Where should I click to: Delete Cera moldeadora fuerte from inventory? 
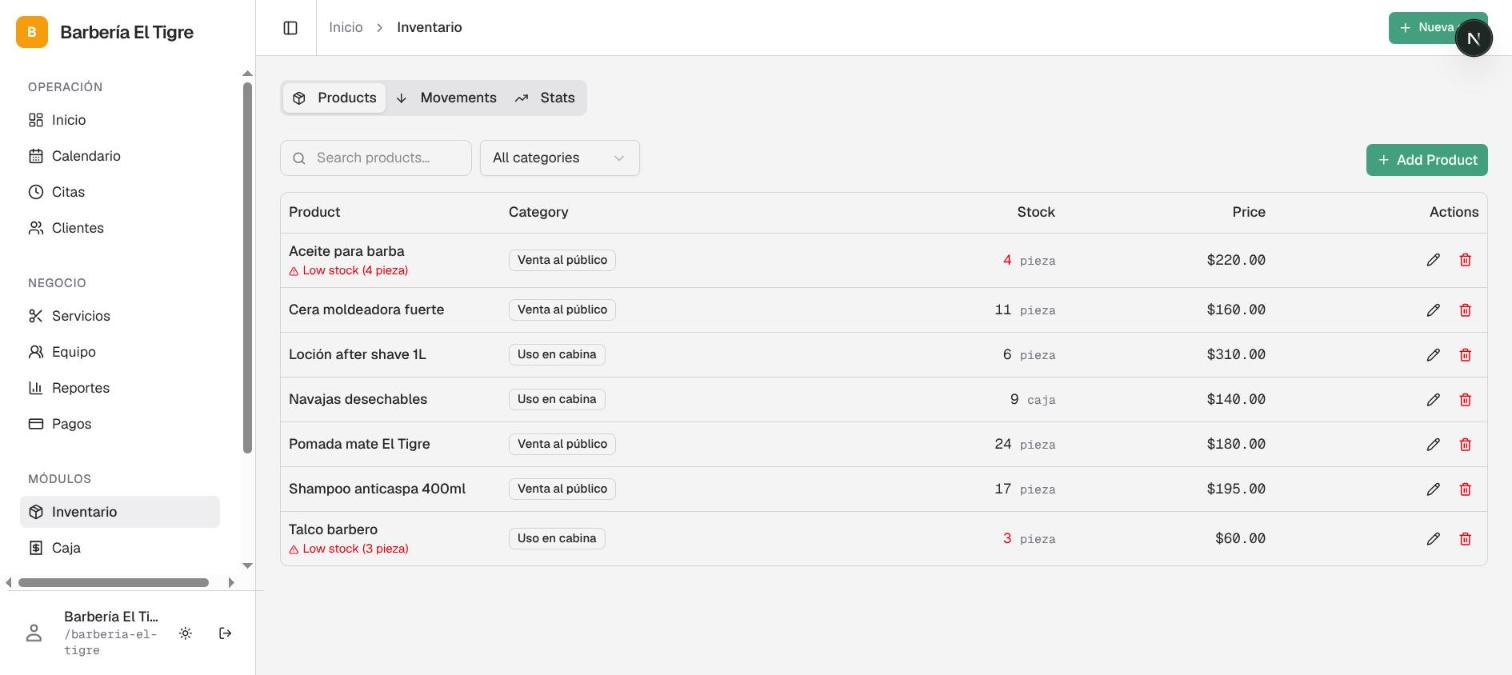click(1465, 310)
